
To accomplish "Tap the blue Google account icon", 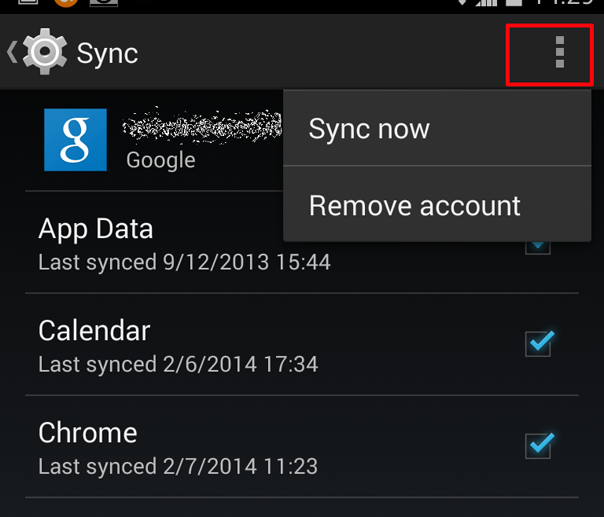I will 76,139.
